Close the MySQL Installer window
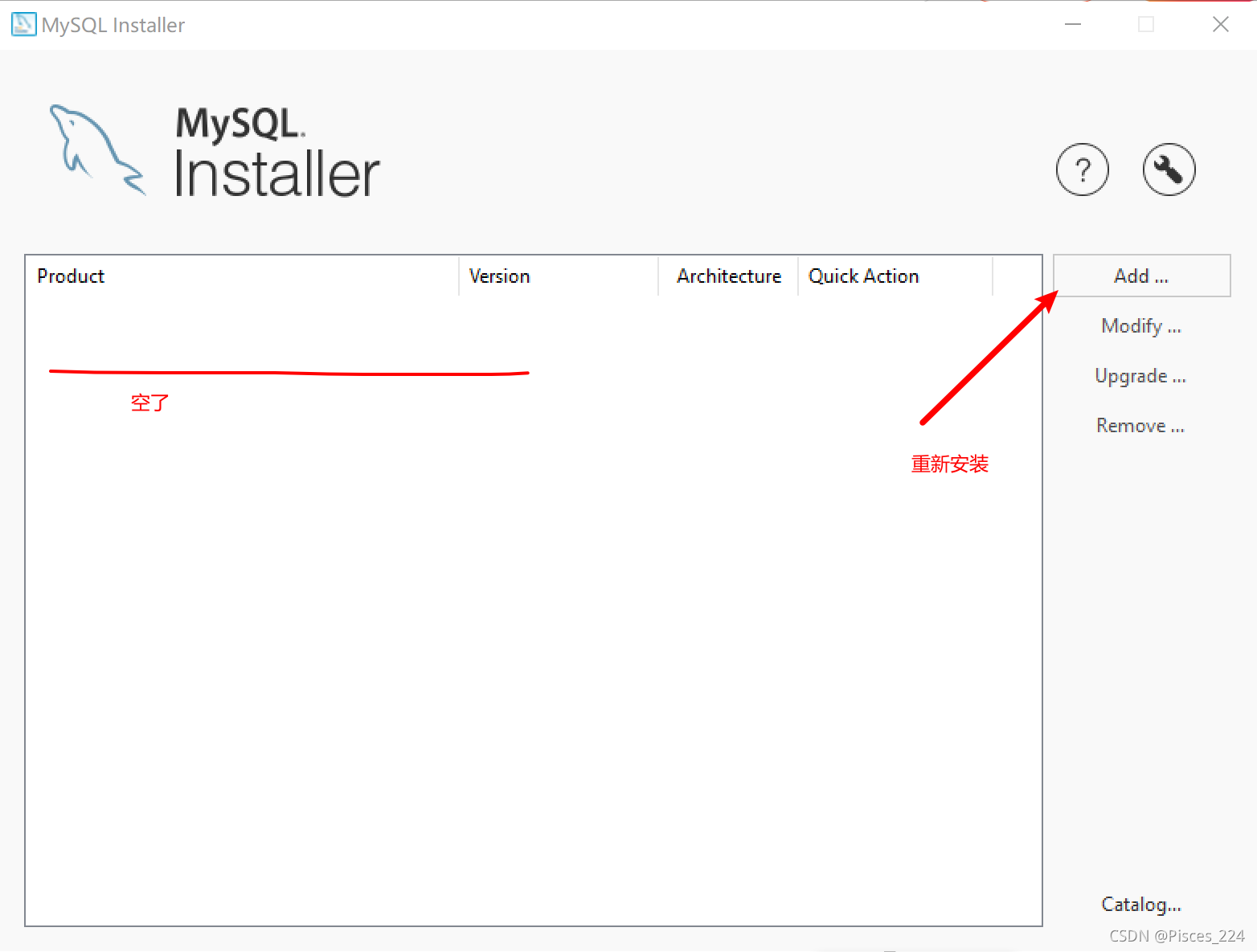The width and height of the screenshot is (1257, 952). [1220, 24]
